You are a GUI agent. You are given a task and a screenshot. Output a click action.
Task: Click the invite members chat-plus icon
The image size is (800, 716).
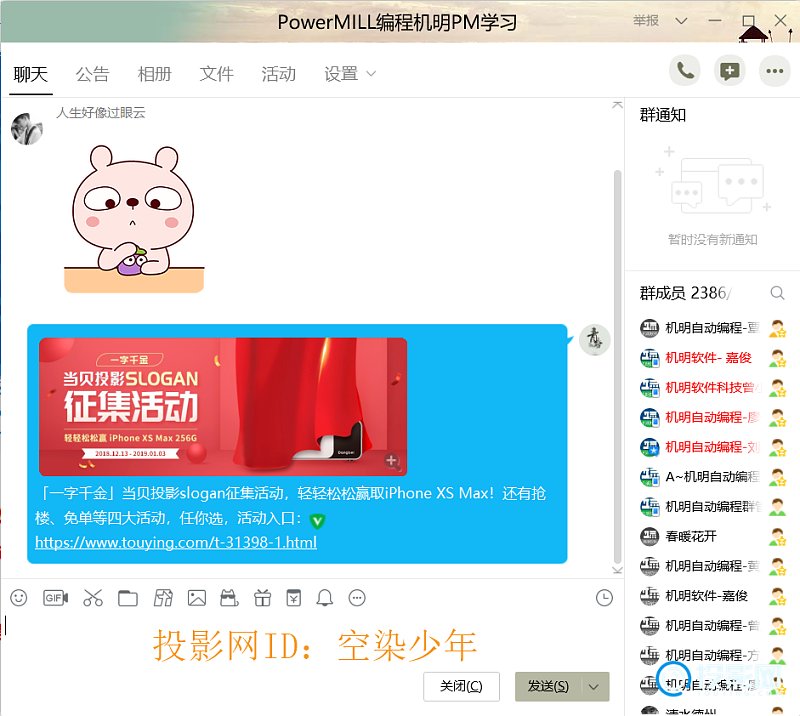coord(730,71)
